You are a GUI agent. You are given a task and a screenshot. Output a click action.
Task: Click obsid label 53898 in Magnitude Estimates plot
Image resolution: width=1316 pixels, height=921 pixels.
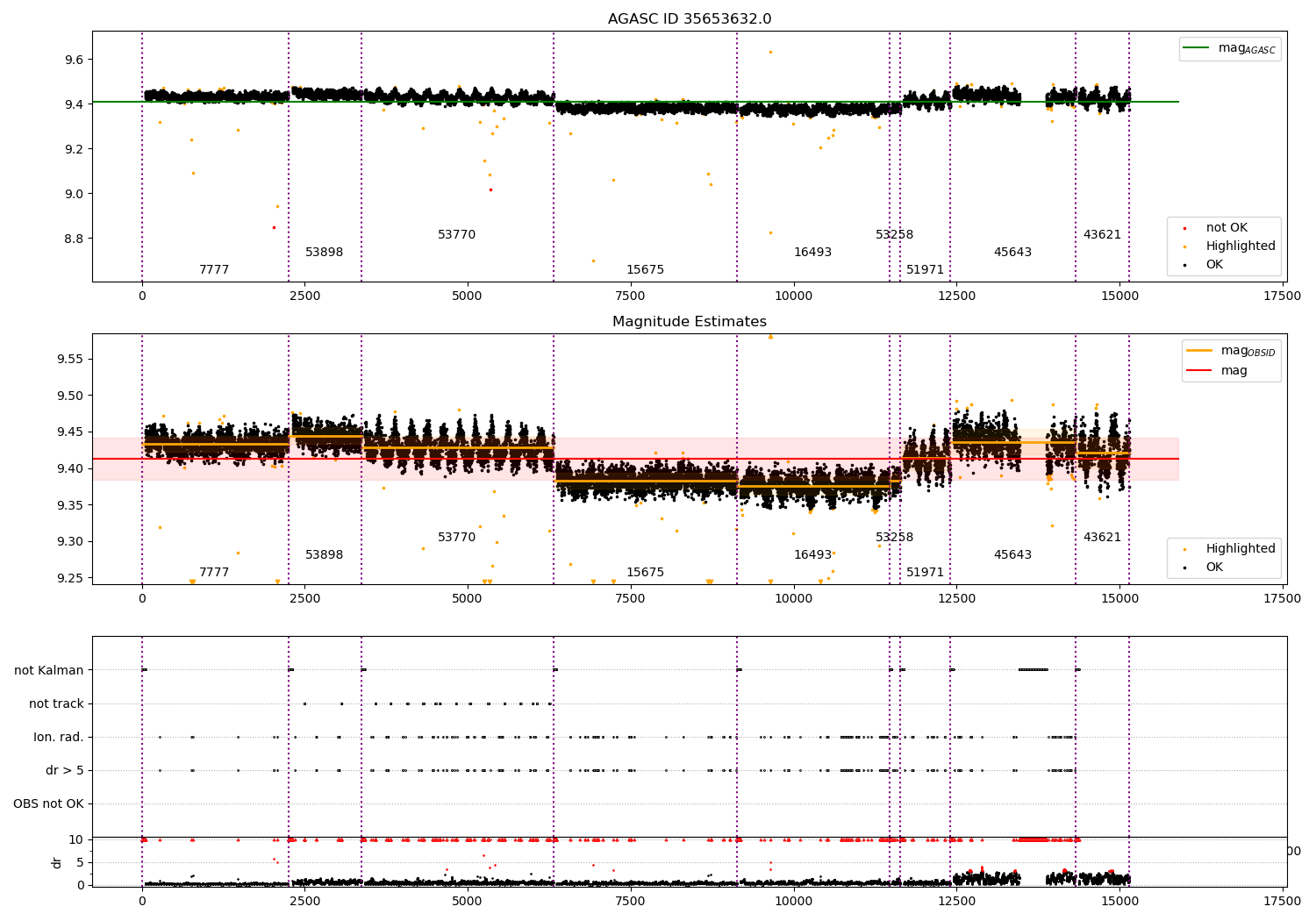coord(325,555)
